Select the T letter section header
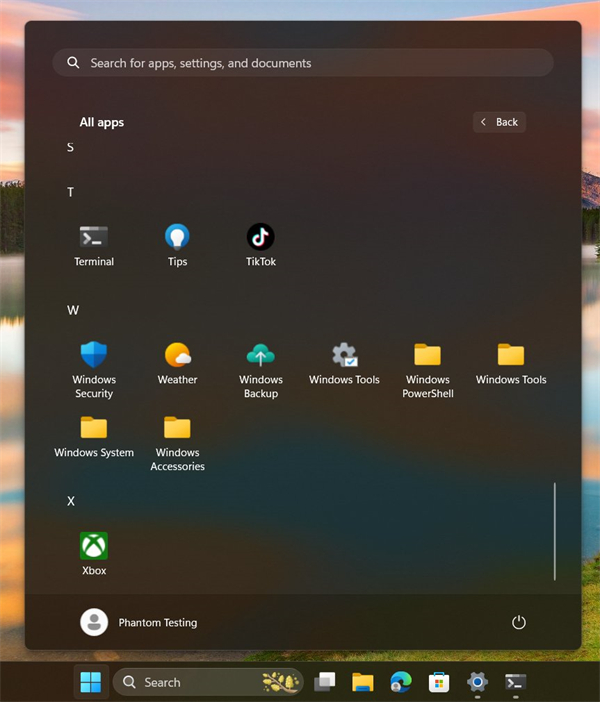Screen dimensions: 600x702 pos(70,192)
